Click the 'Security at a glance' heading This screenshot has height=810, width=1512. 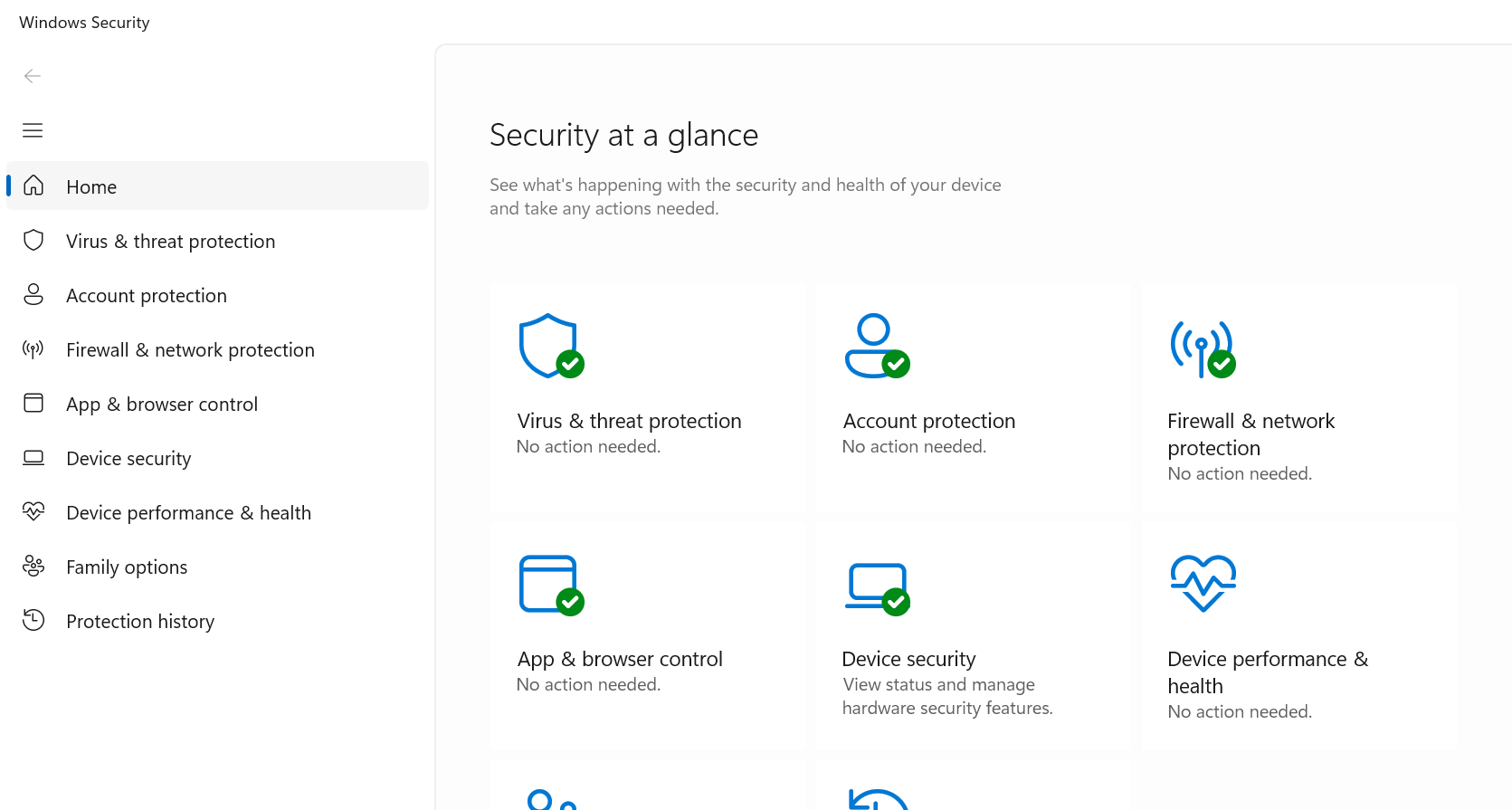623,135
